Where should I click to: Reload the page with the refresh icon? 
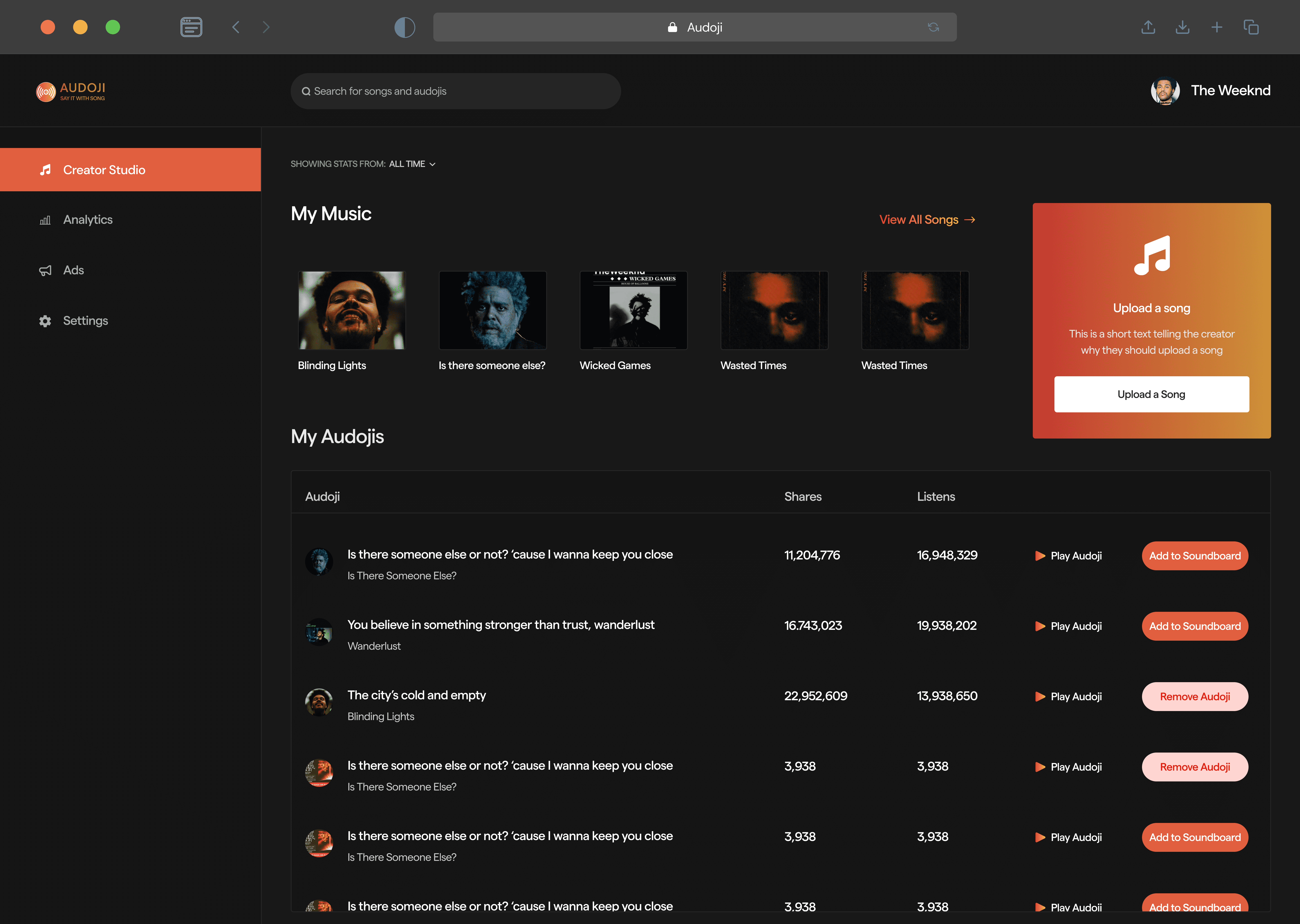[933, 27]
